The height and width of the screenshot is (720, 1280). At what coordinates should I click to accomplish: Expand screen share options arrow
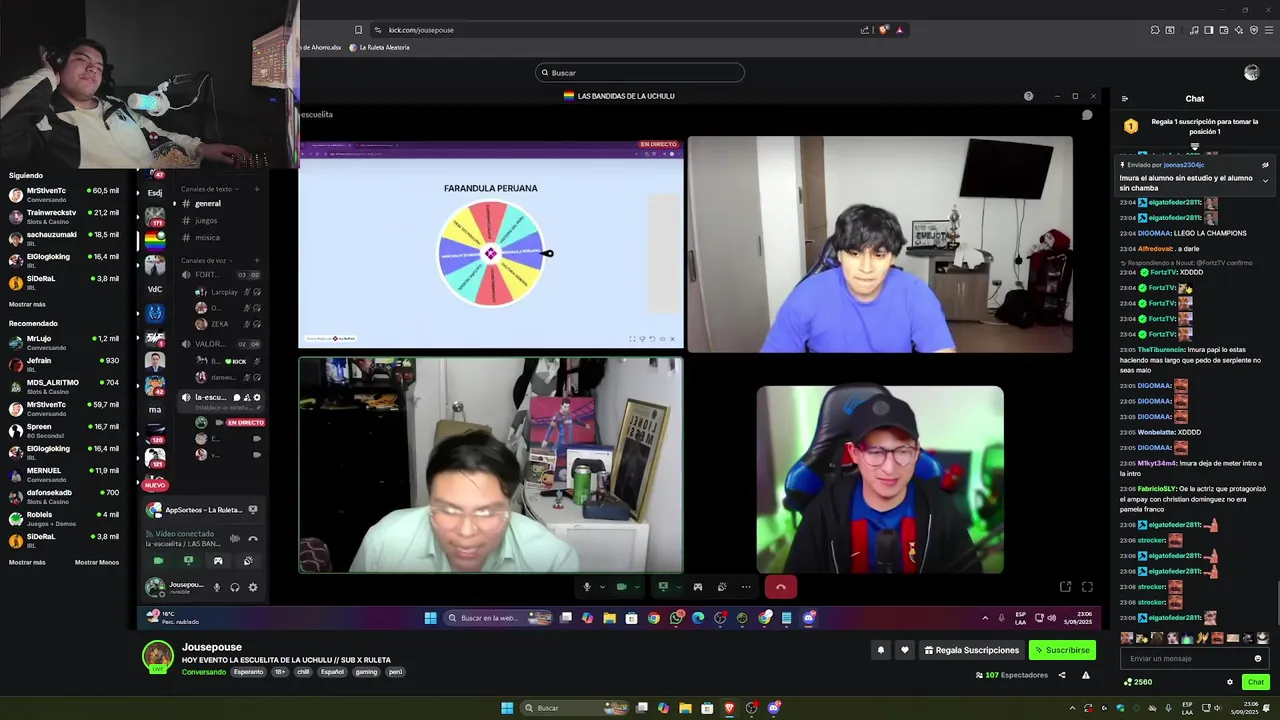tap(678, 587)
